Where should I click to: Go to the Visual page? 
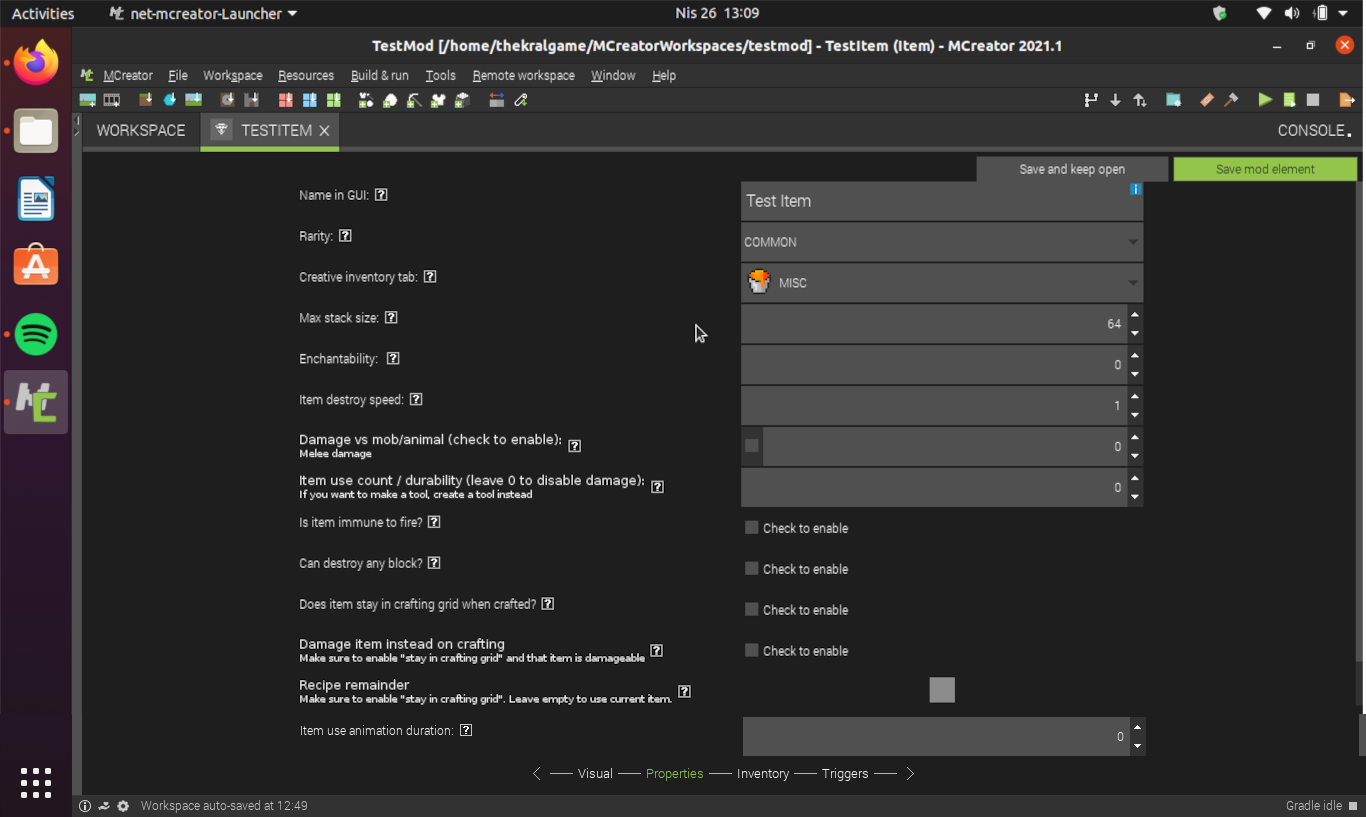pyautogui.click(x=595, y=774)
